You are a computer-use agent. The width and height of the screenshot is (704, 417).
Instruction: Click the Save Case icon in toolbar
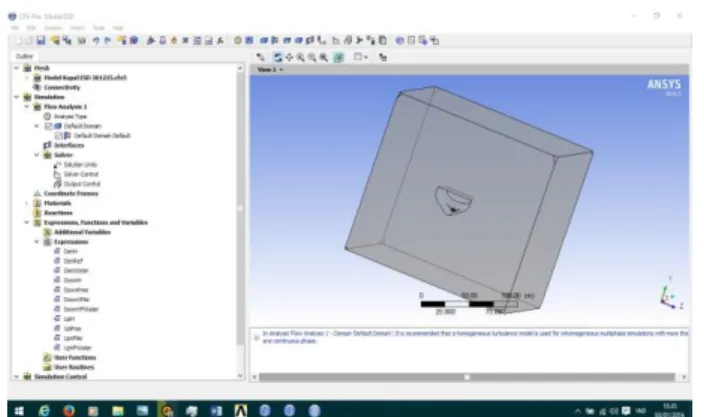(x=41, y=40)
